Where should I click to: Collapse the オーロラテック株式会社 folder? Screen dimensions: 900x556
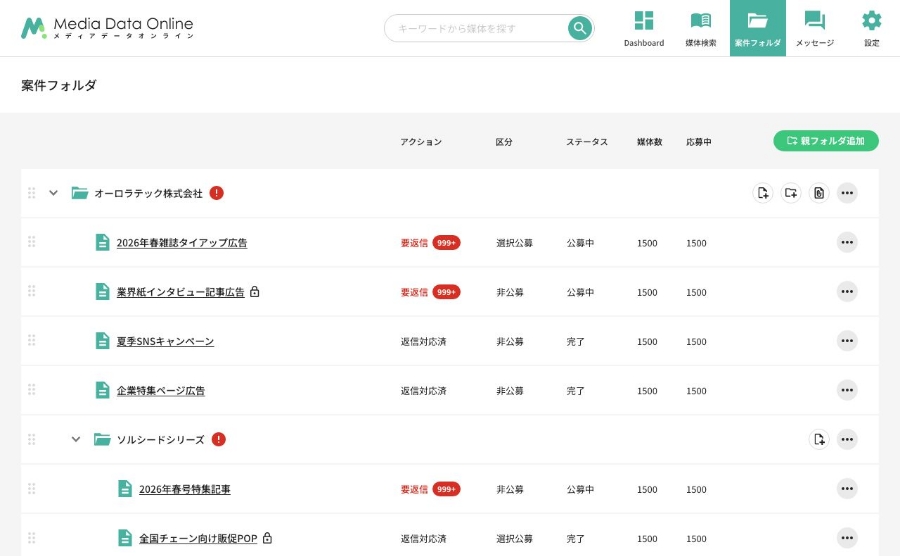(54, 193)
